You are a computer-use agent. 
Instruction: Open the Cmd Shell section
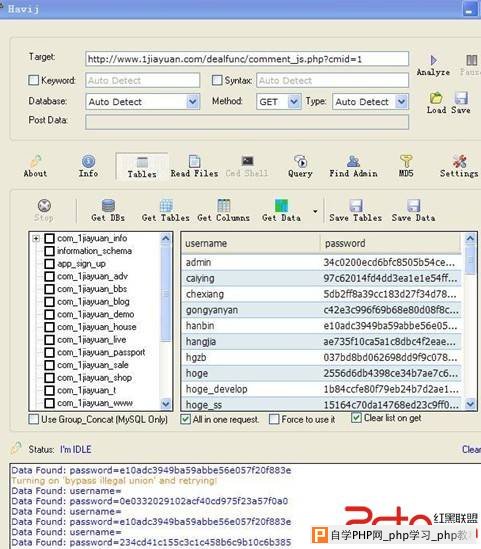tap(247, 166)
